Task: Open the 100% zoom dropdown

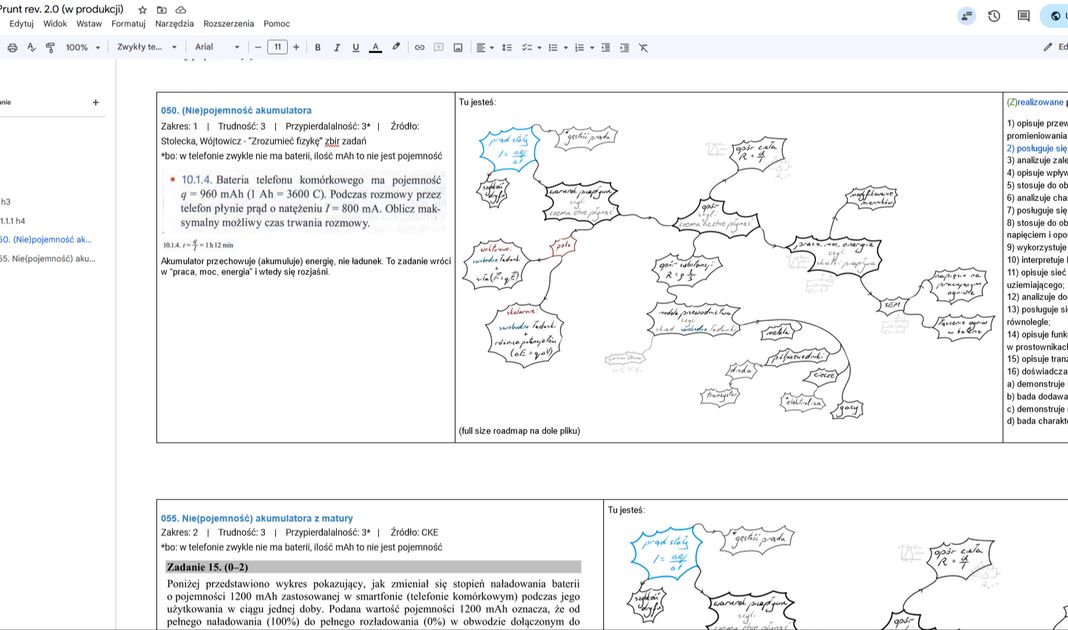Action: [x=83, y=47]
